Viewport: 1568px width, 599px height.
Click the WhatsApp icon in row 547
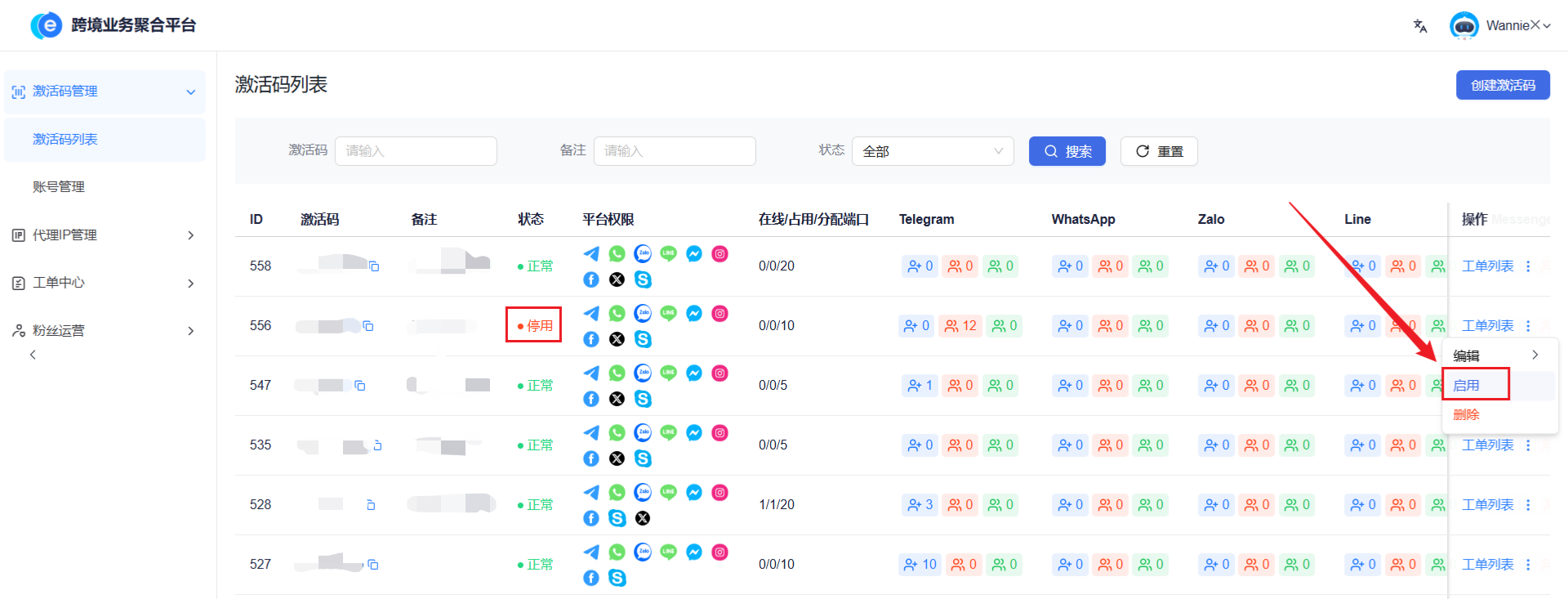[x=617, y=373]
